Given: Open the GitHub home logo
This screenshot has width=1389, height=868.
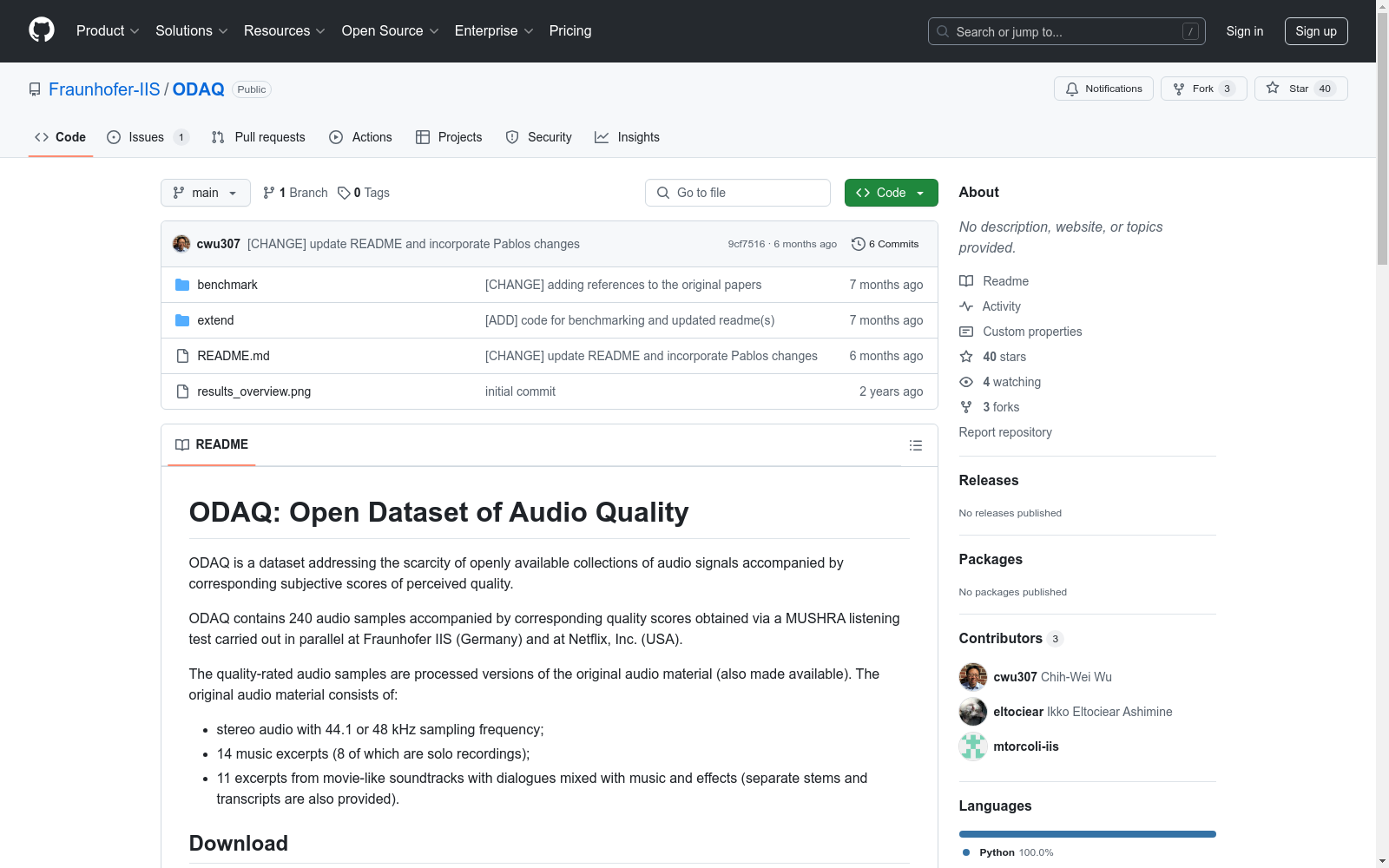Looking at the screenshot, I should click(x=42, y=30).
